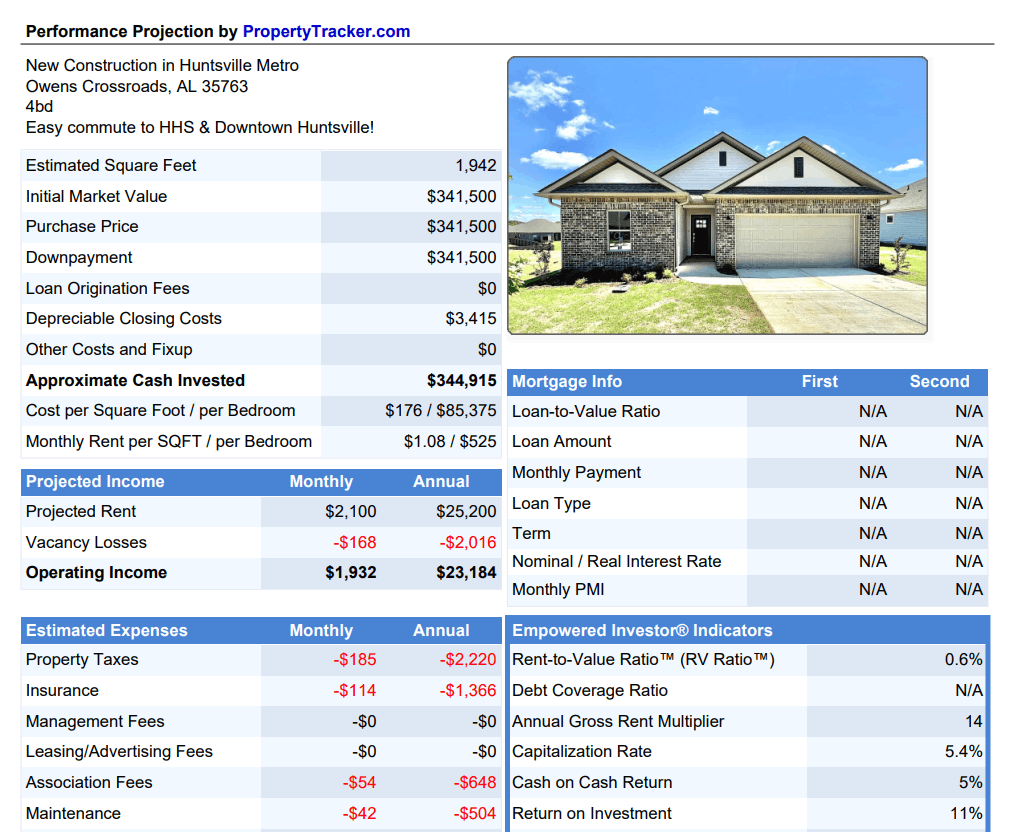Select the Mortgage Info section header
This screenshot has width=1015, height=832.
[x=567, y=381]
